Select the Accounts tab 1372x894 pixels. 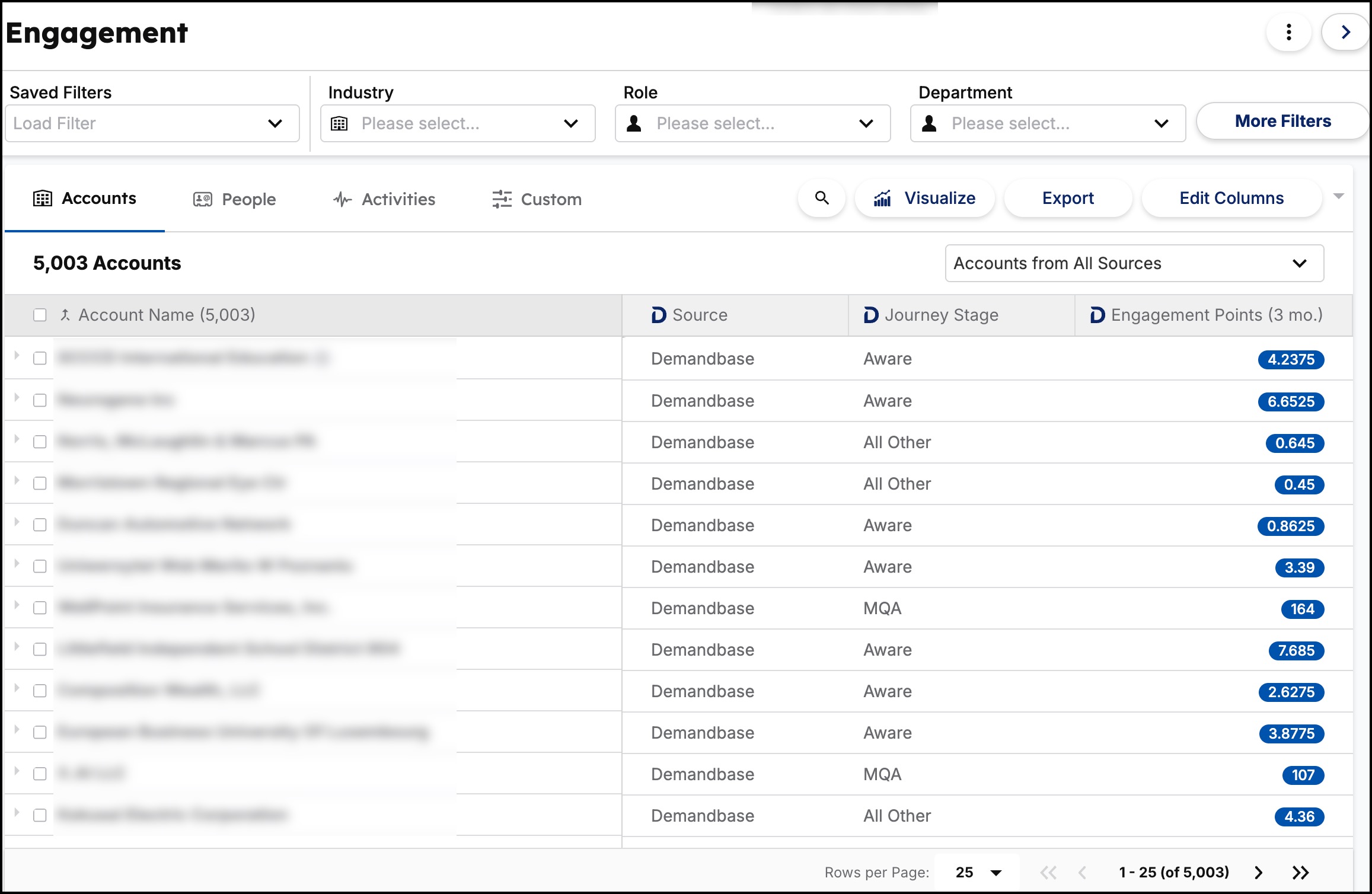pos(85,199)
